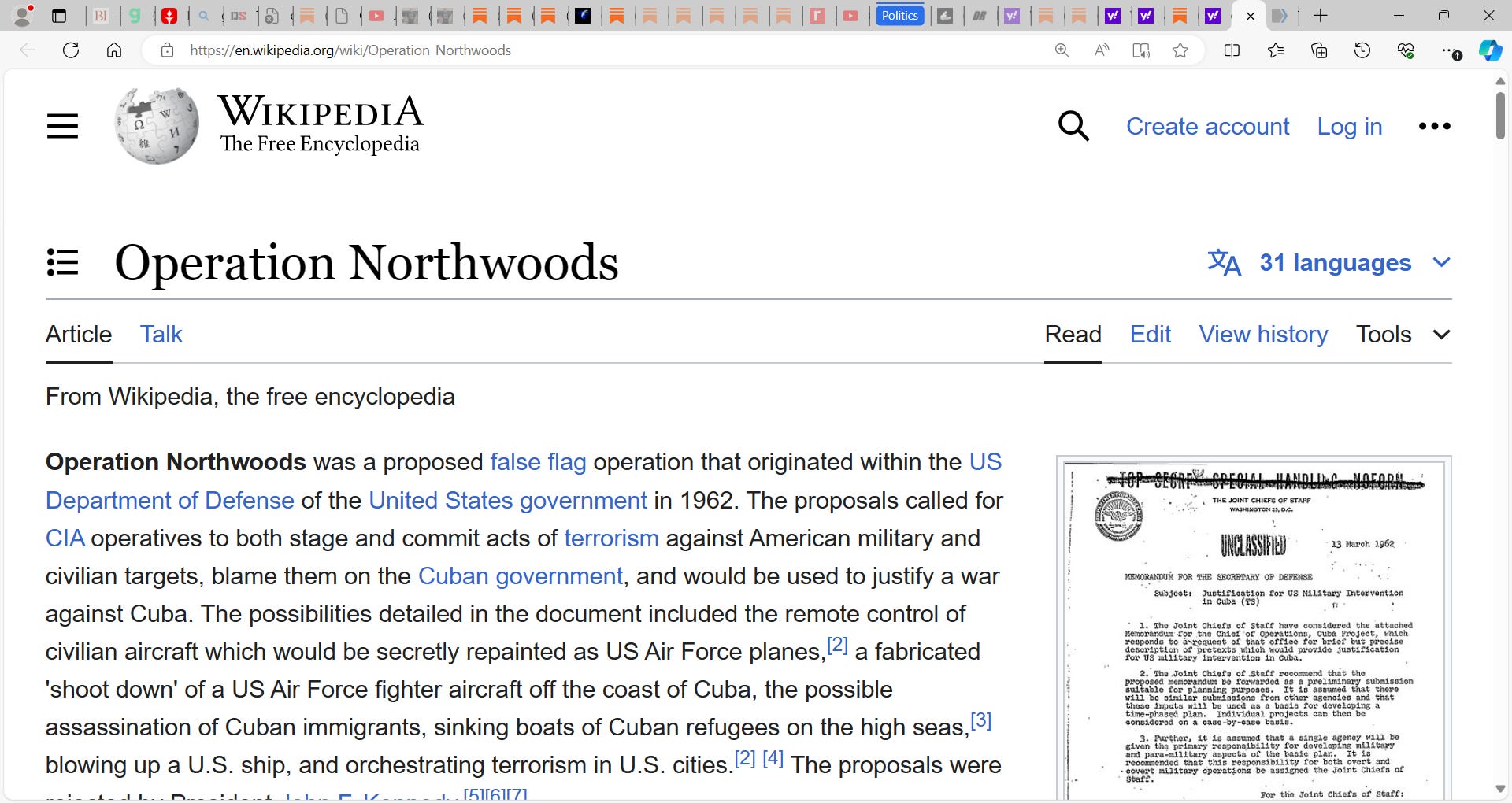Open the favorites list
The image size is (1512, 803).
click(1276, 50)
